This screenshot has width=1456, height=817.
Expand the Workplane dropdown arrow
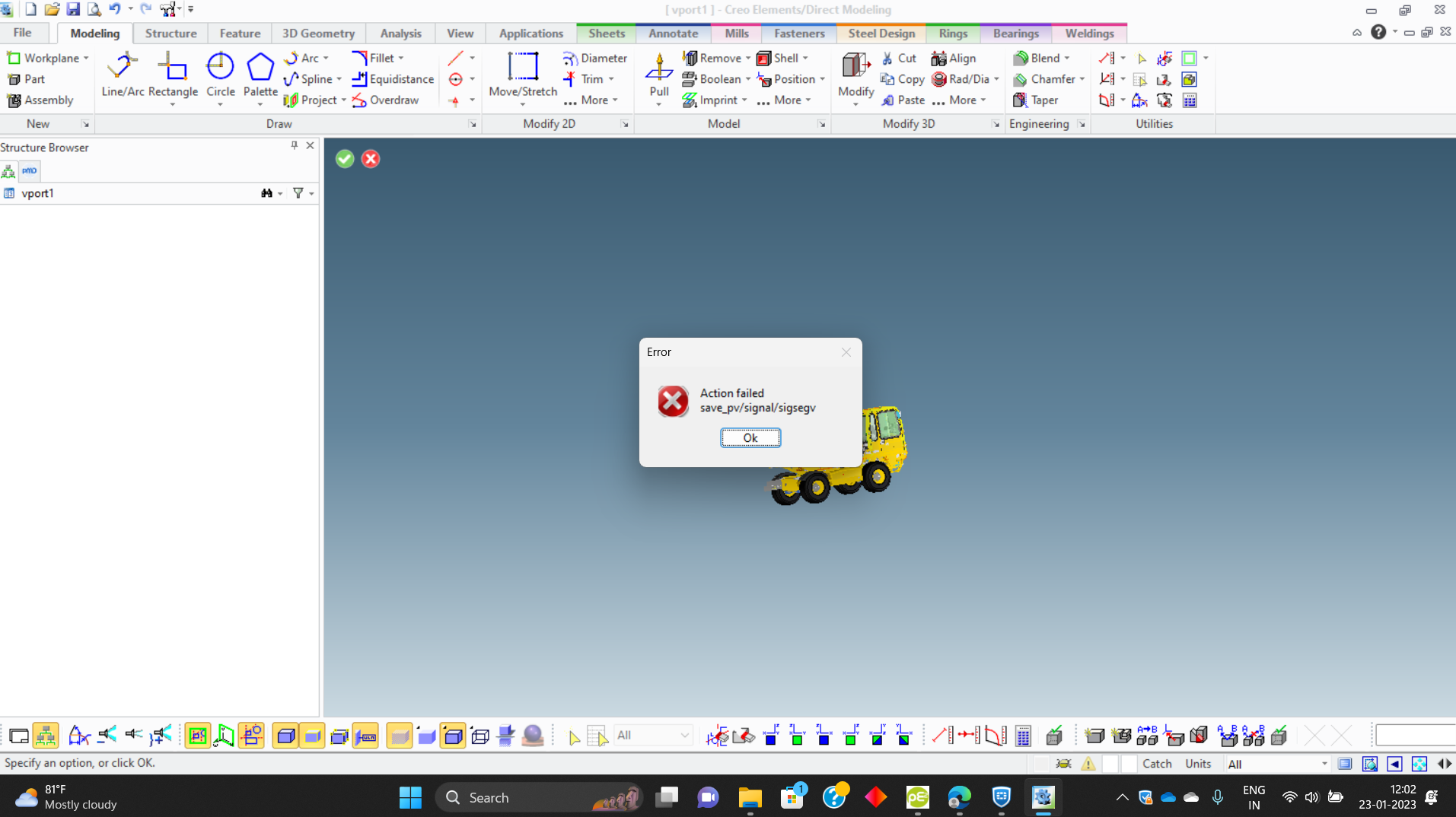(87, 59)
